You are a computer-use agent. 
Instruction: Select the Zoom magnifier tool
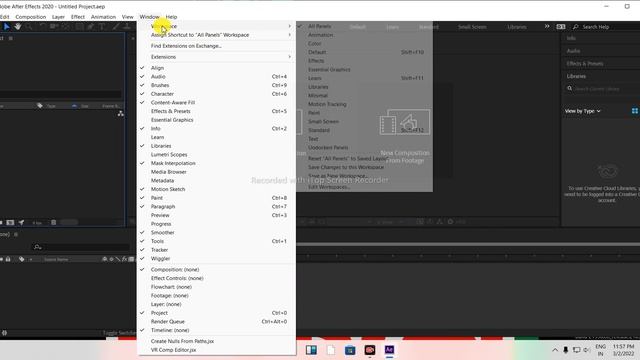click(x=29, y=27)
